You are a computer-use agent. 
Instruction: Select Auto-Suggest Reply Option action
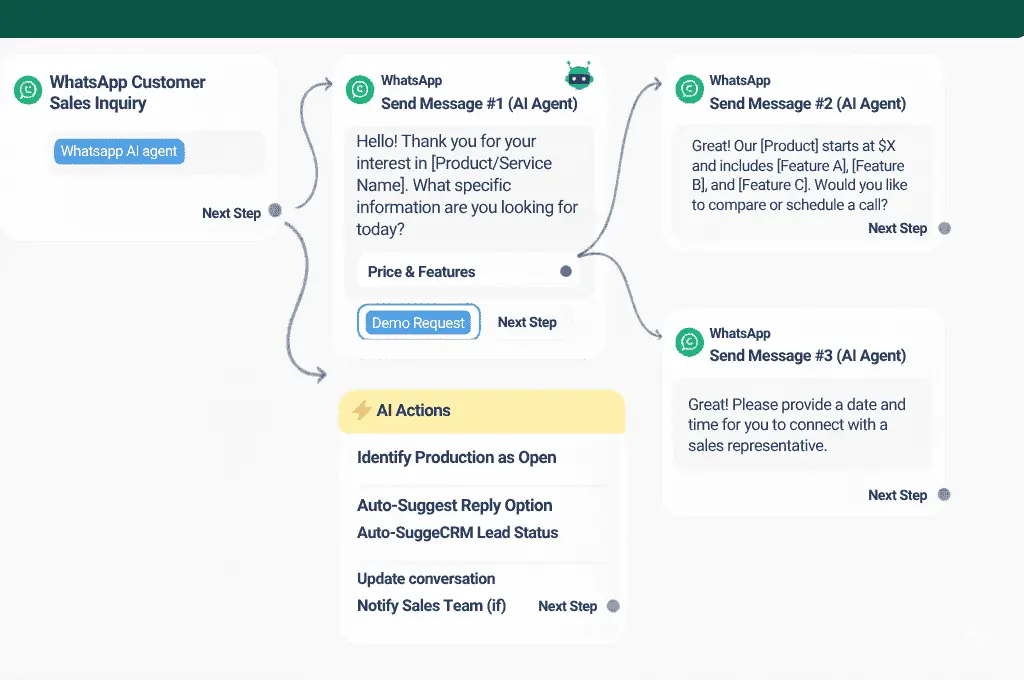pos(455,505)
